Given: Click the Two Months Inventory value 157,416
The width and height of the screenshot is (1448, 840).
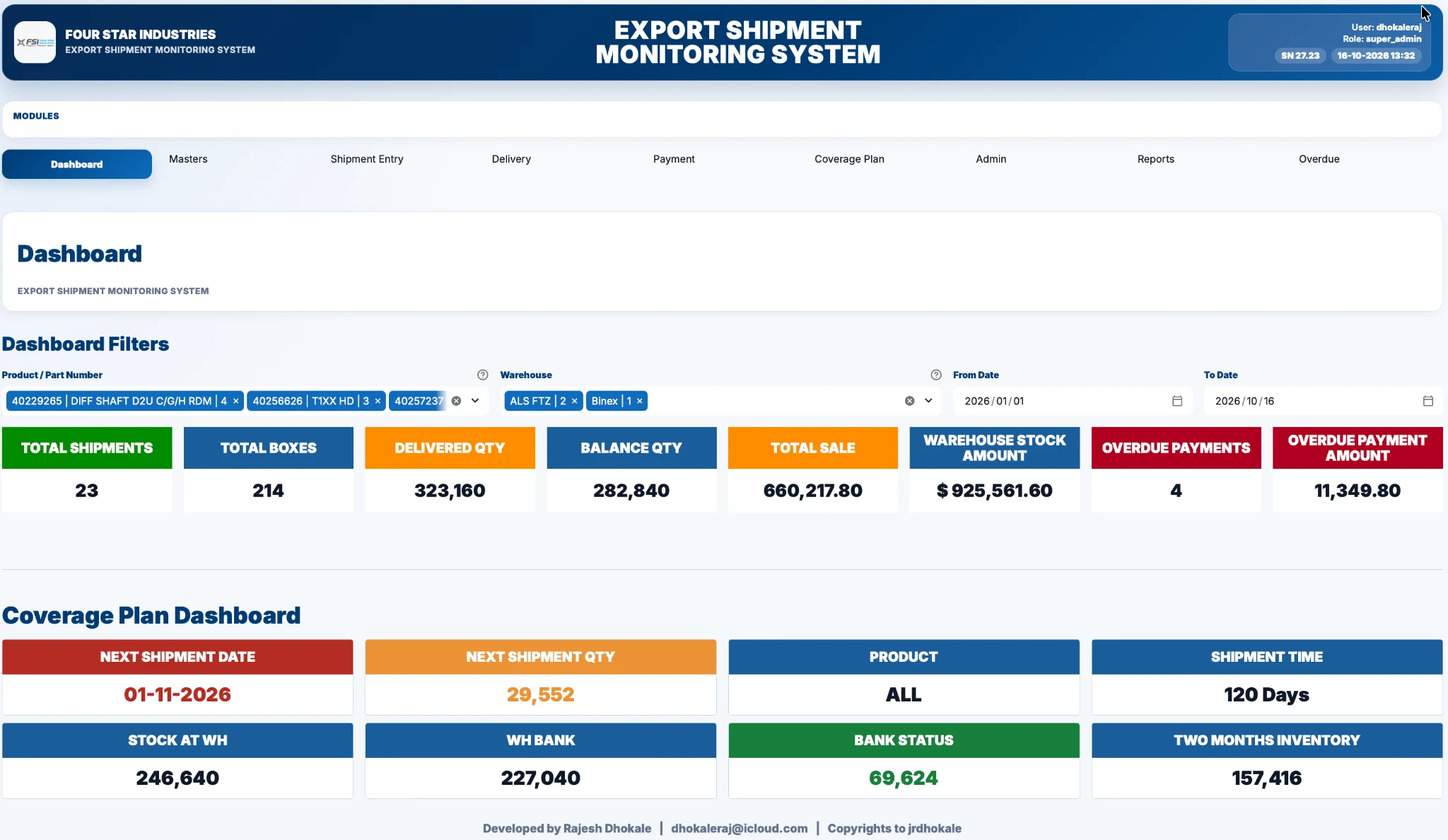Looking at the screenshot, I should tap(1267, 778).
